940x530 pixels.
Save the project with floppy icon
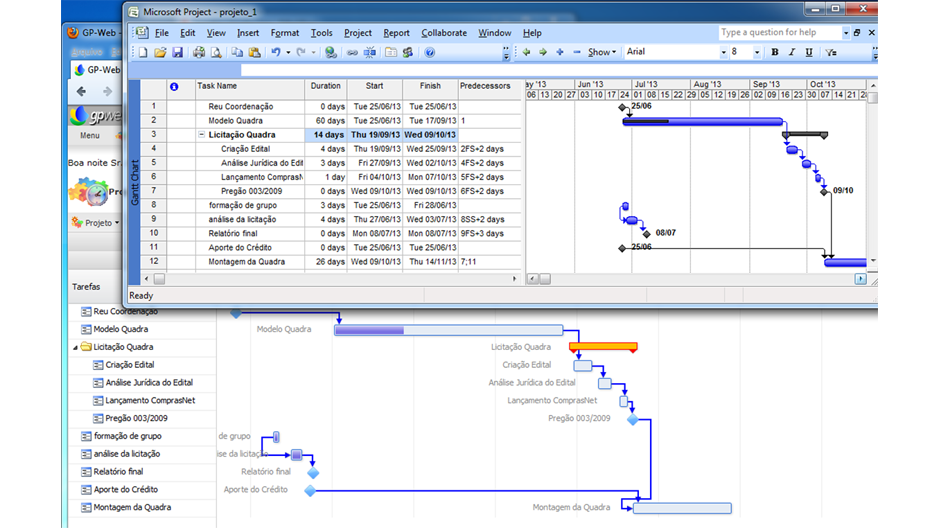coord(177,53)
